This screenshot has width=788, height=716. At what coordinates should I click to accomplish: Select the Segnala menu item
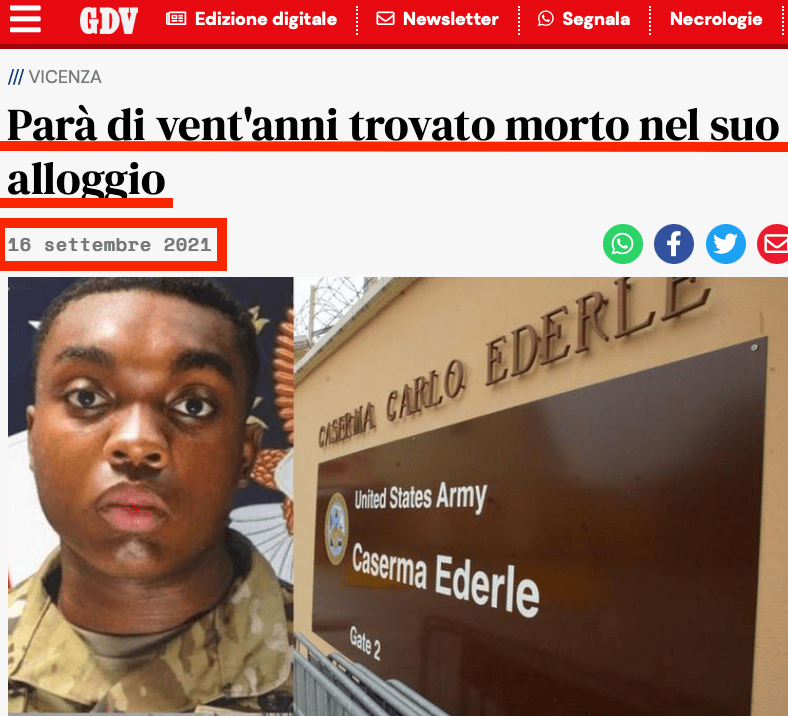(x=596, y=19)
